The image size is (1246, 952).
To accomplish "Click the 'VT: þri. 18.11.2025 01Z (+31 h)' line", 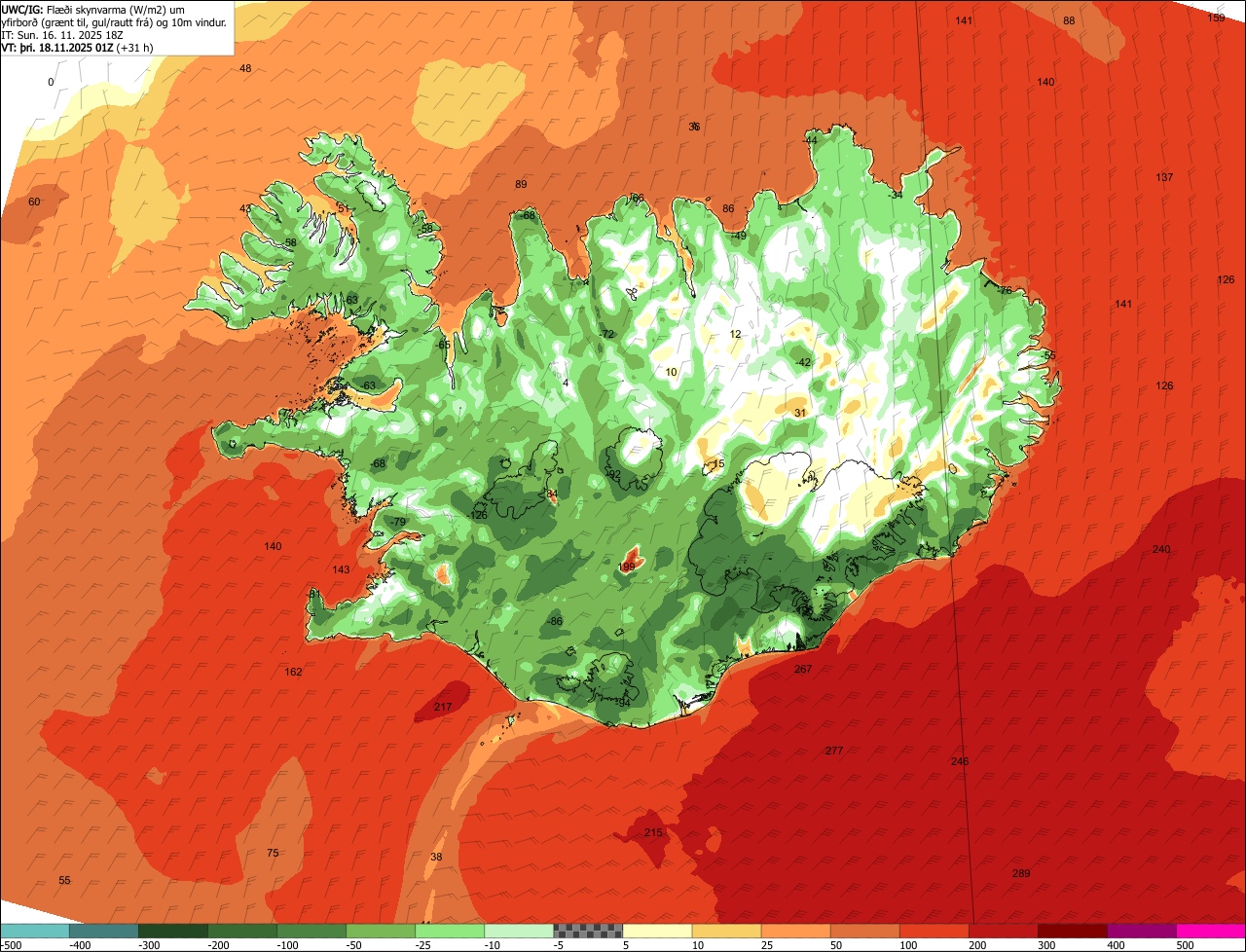I will click(78, 47).
